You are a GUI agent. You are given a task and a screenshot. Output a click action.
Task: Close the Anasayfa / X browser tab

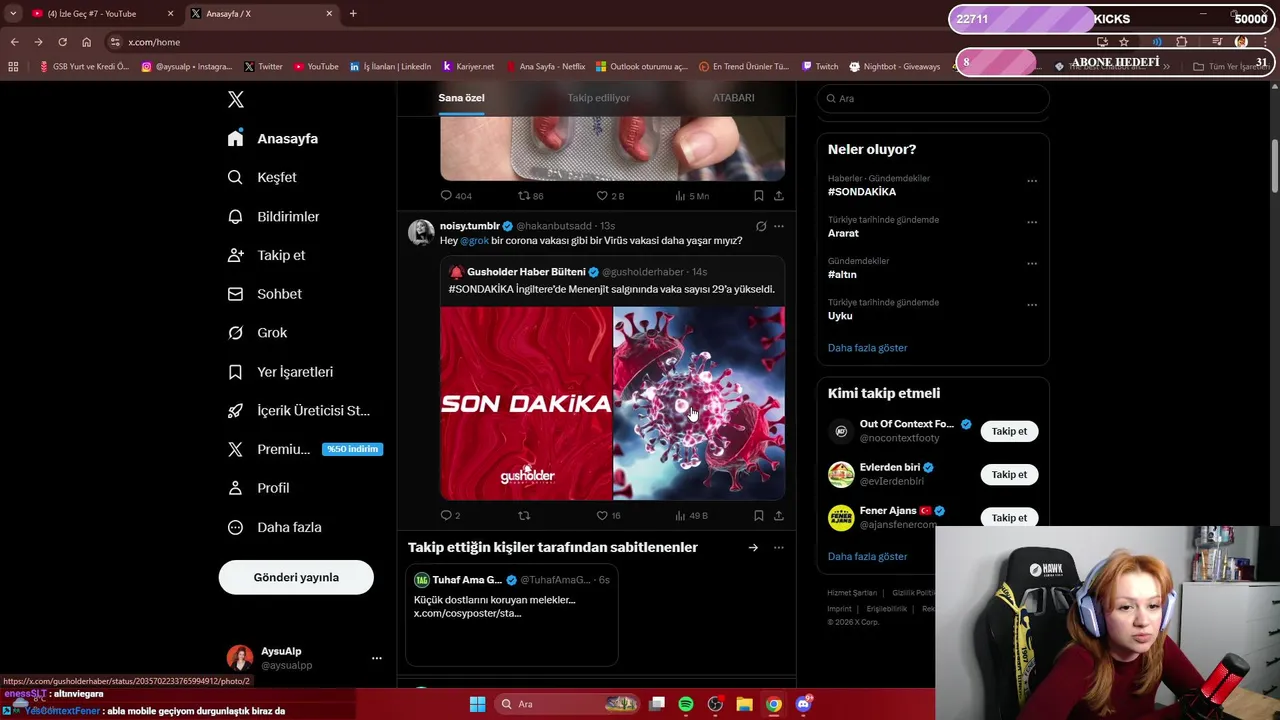(329, 14)
